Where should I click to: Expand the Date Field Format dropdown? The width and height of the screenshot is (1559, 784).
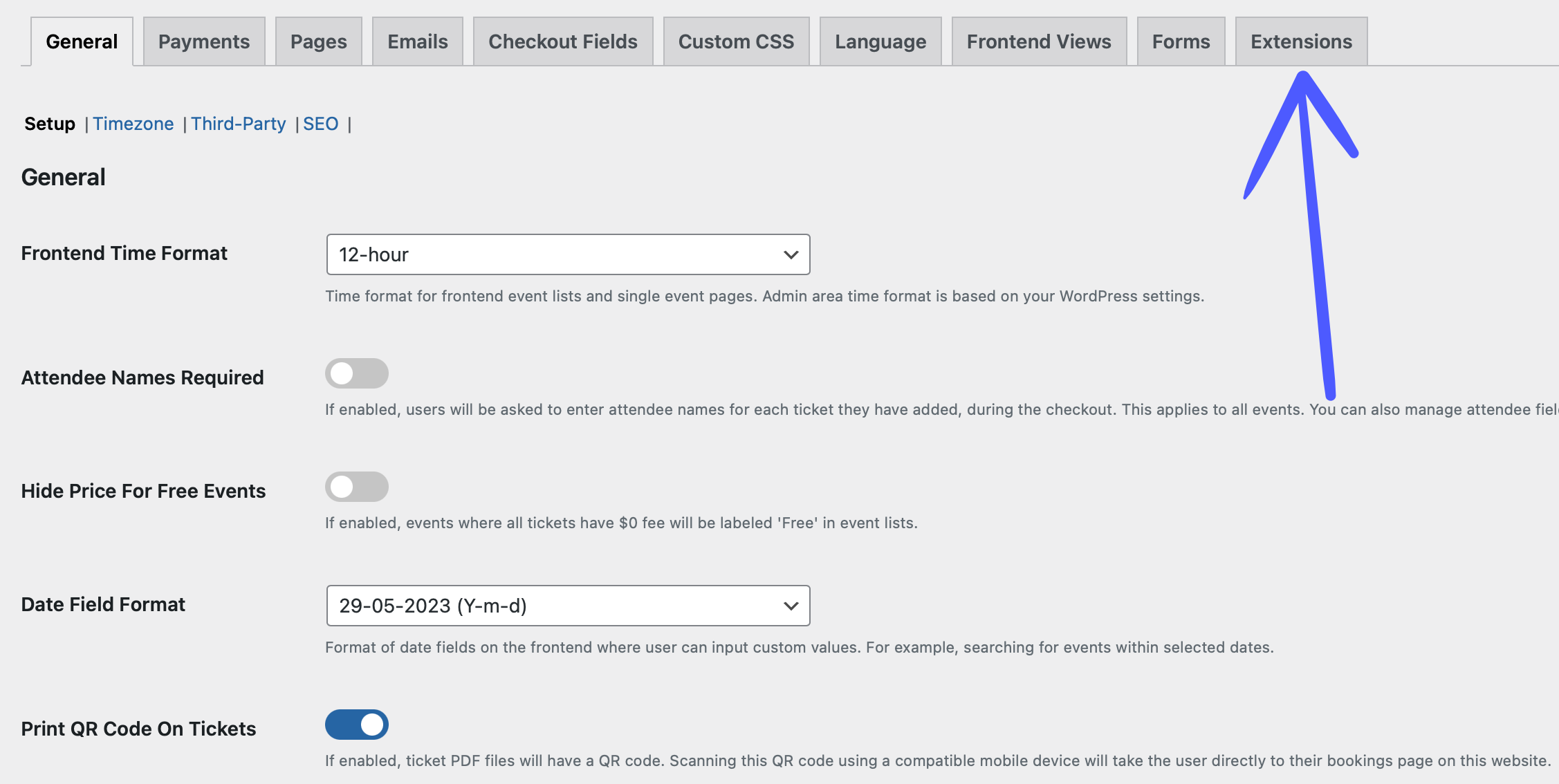[x=567, y=606]
